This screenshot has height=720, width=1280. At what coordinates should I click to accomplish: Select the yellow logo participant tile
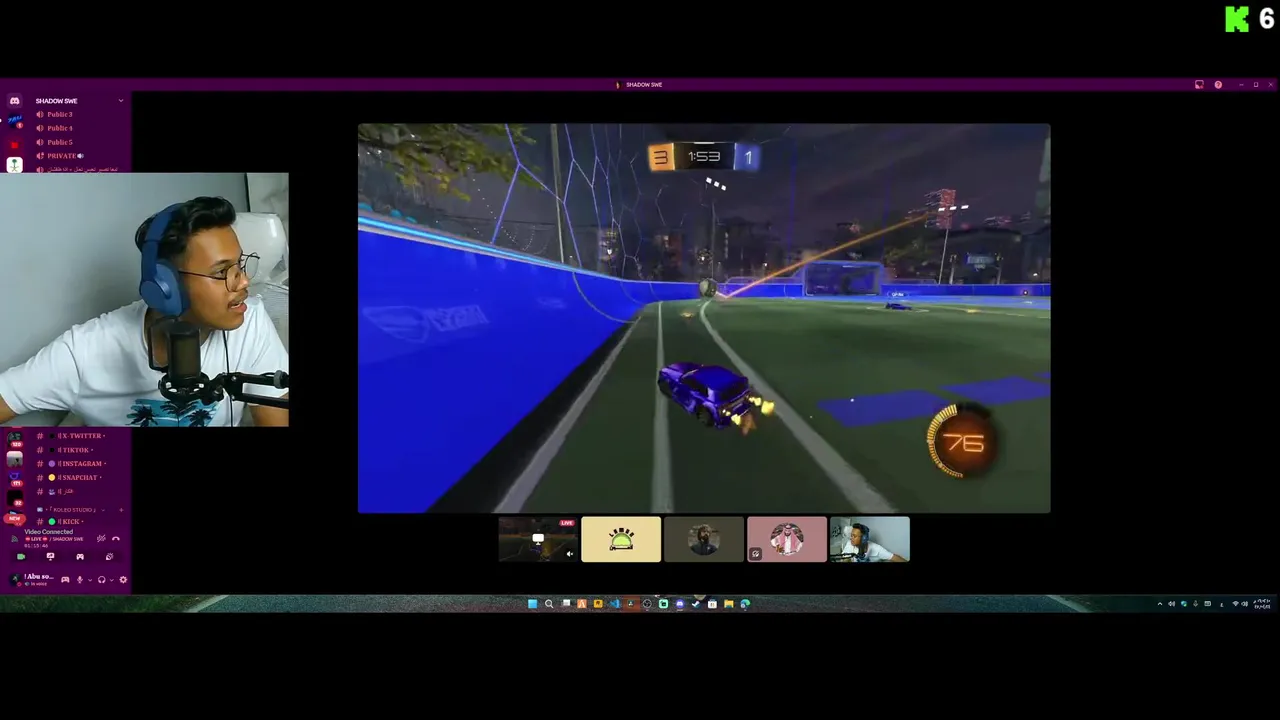click(621, 539)
